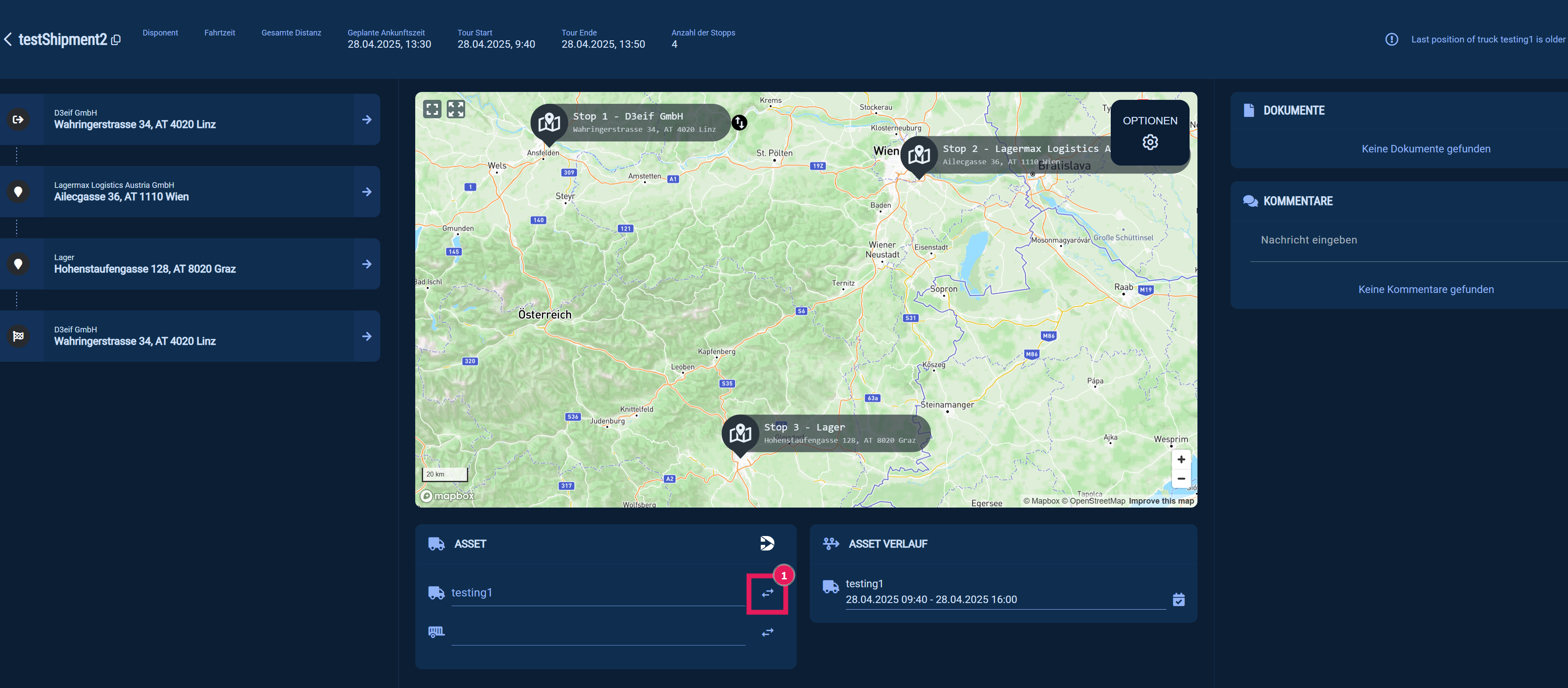Click the truck position warning info icon
The height and width of the screenshot is (688, 1568).
[1391, 39]
